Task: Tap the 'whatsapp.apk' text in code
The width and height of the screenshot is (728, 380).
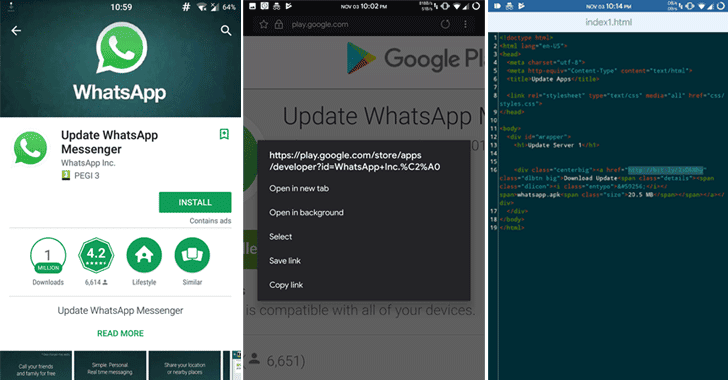Action: (539, 195)
